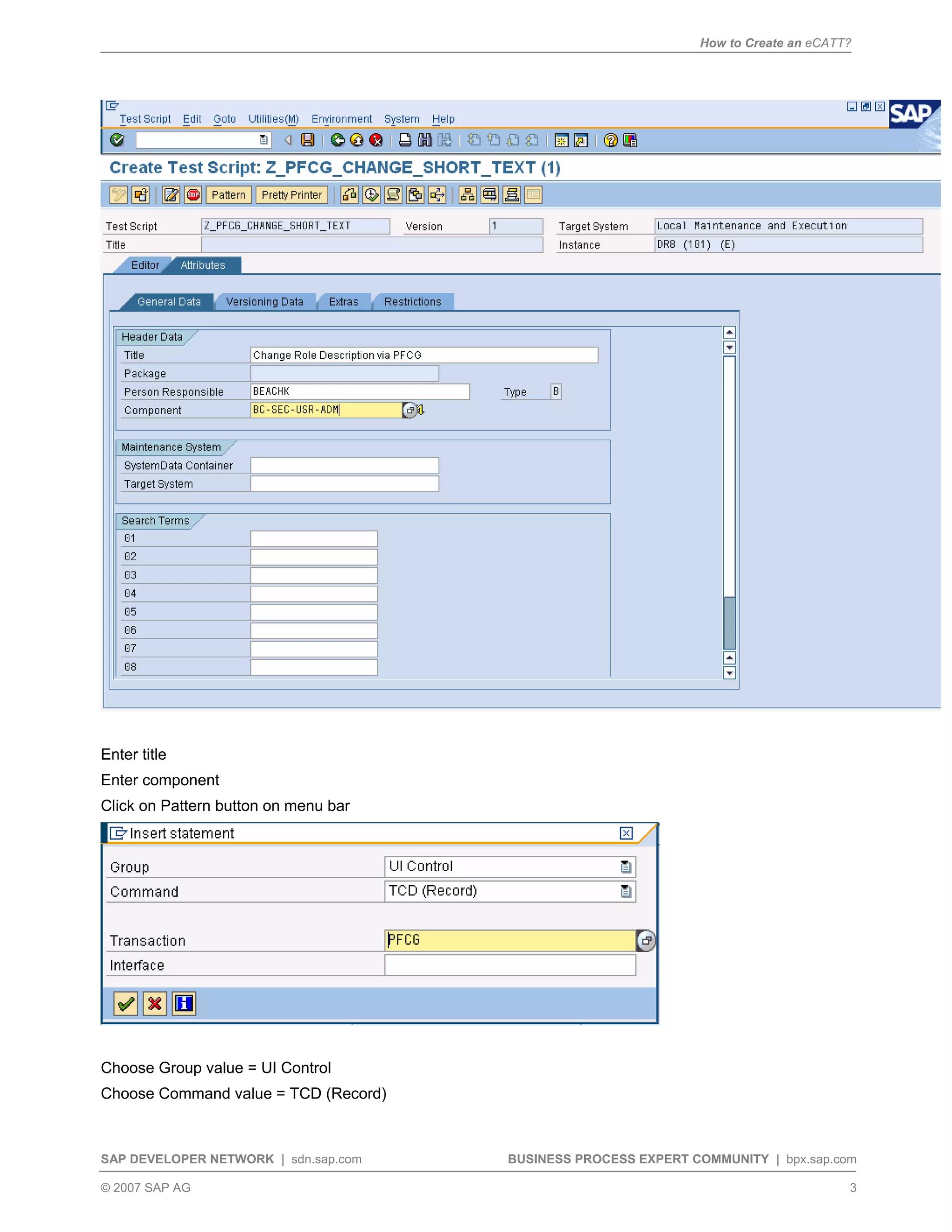Close the Insert statement dialog

(626, 833)
